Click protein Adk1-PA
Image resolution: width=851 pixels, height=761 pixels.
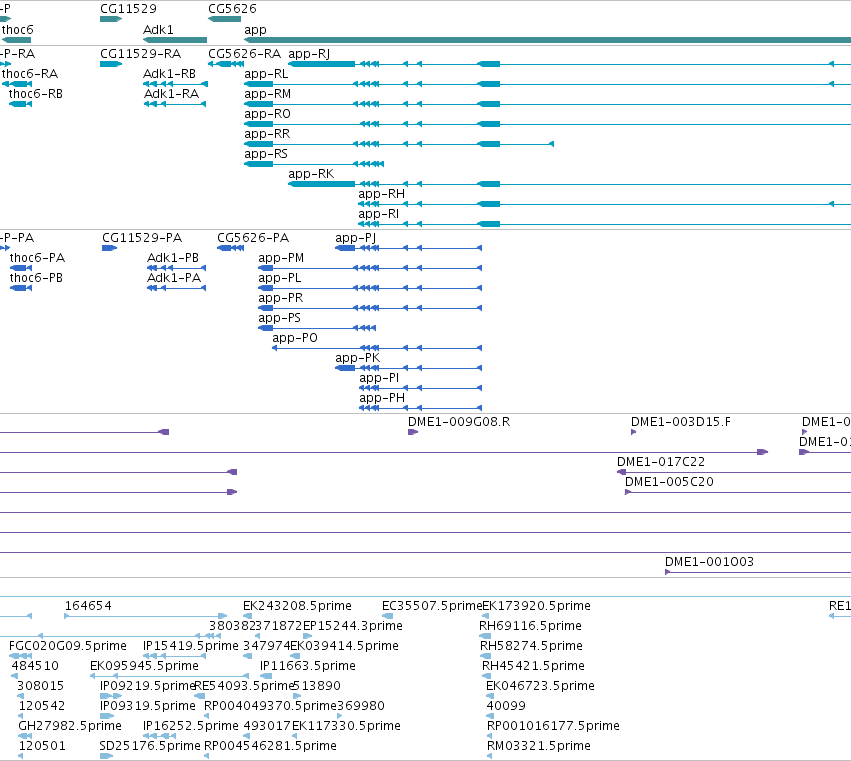(174, 278)
